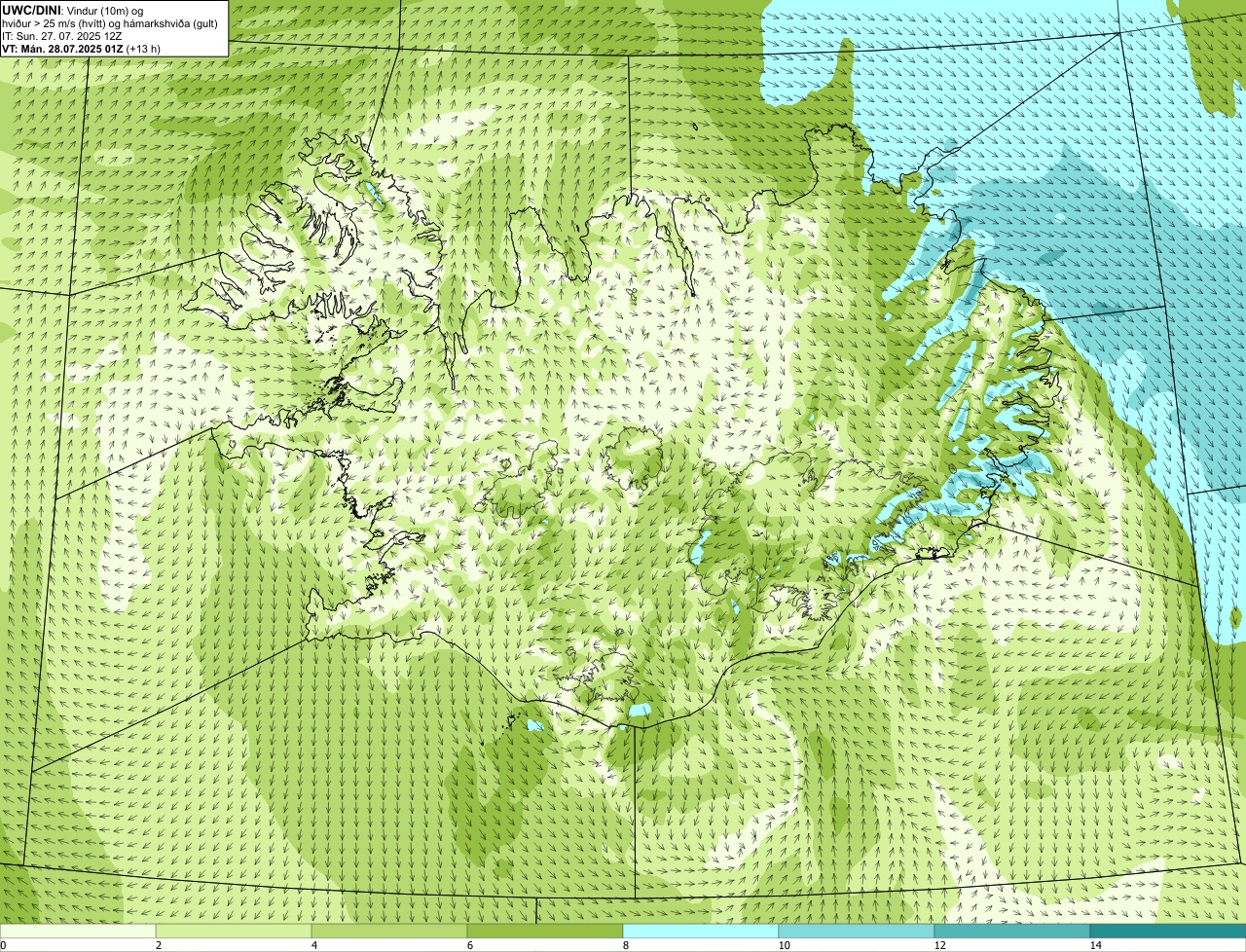Click the light cyan swatch between 8 and 10

pyautogui.click(x=701, y=931)
